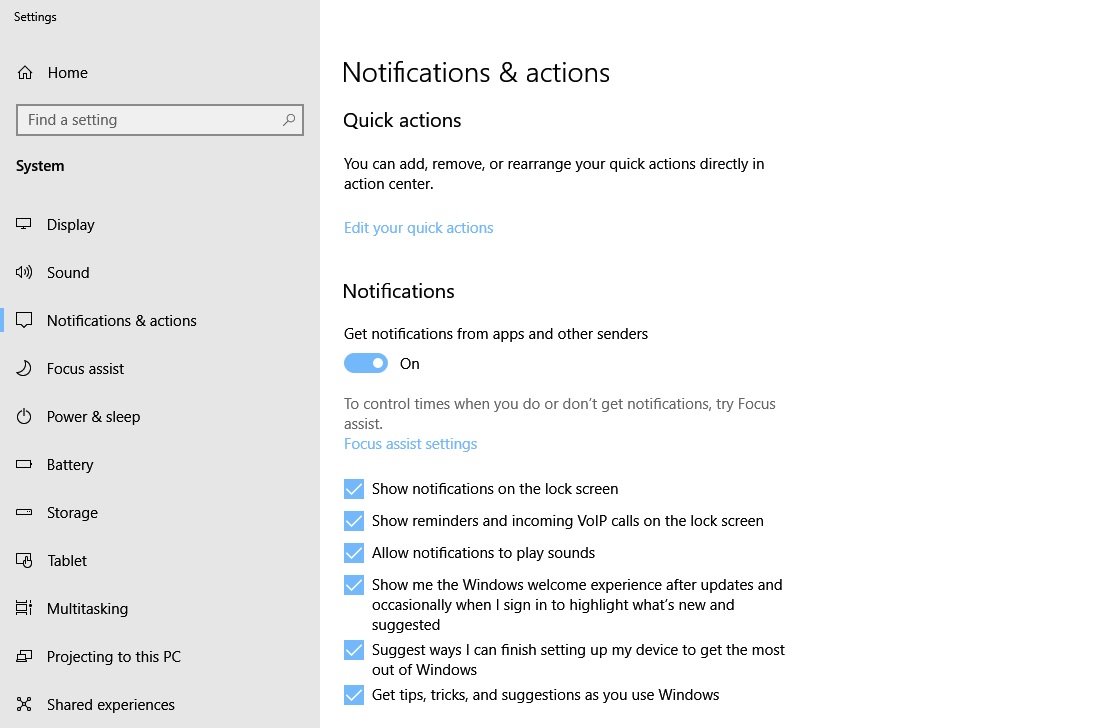The height and width of the screenshot is (728, 1118).
Task: Click the Display monitor icon
Action: pyautogui.click(x=25, y=224)
